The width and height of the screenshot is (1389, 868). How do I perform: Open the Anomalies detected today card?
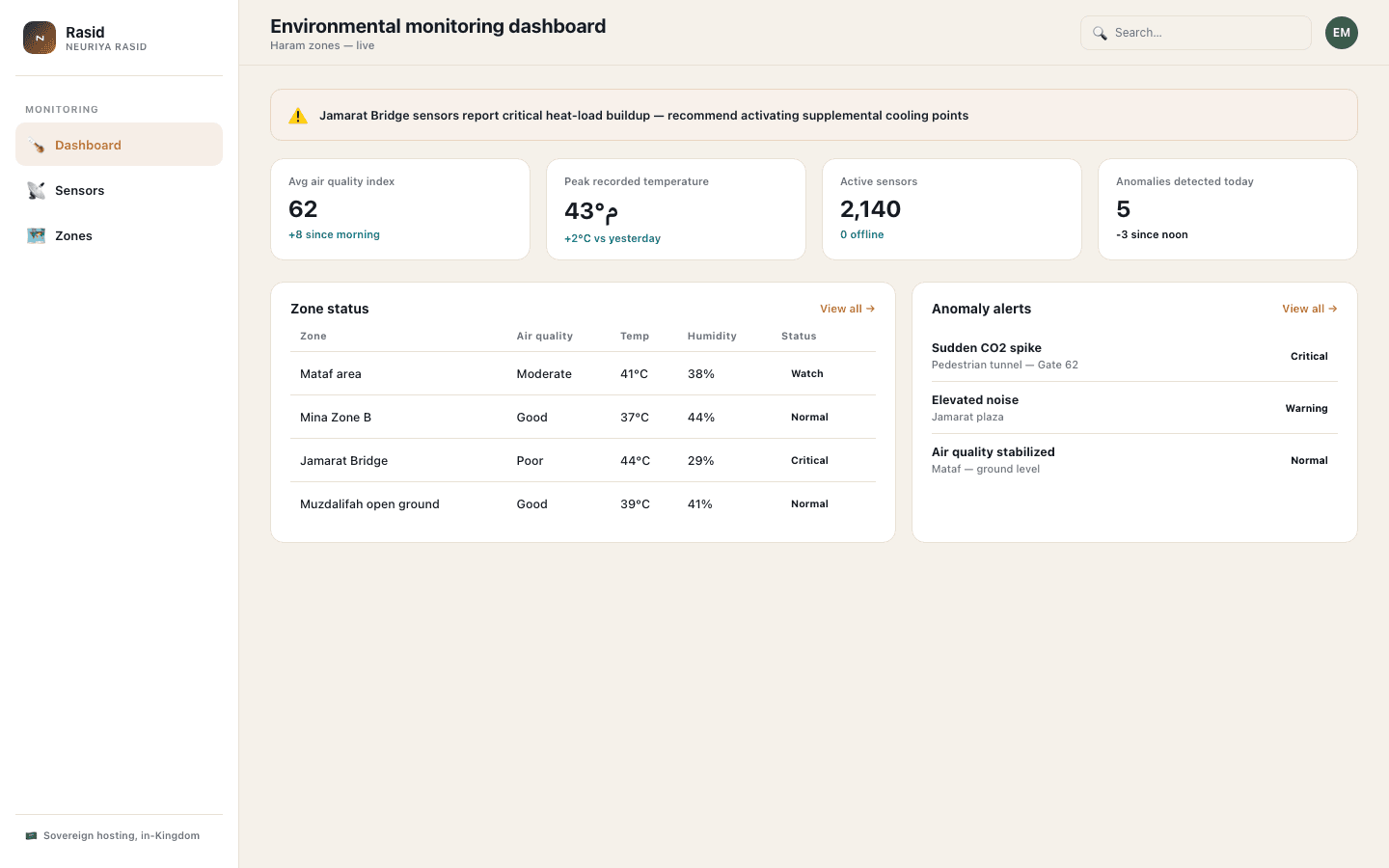coord(1228,209)
